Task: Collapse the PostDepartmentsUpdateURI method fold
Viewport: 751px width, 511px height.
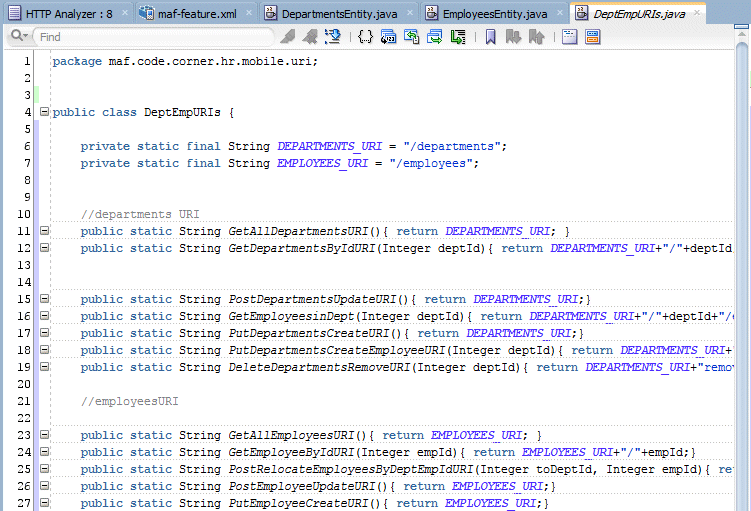Action: click(x=44, y=299)
